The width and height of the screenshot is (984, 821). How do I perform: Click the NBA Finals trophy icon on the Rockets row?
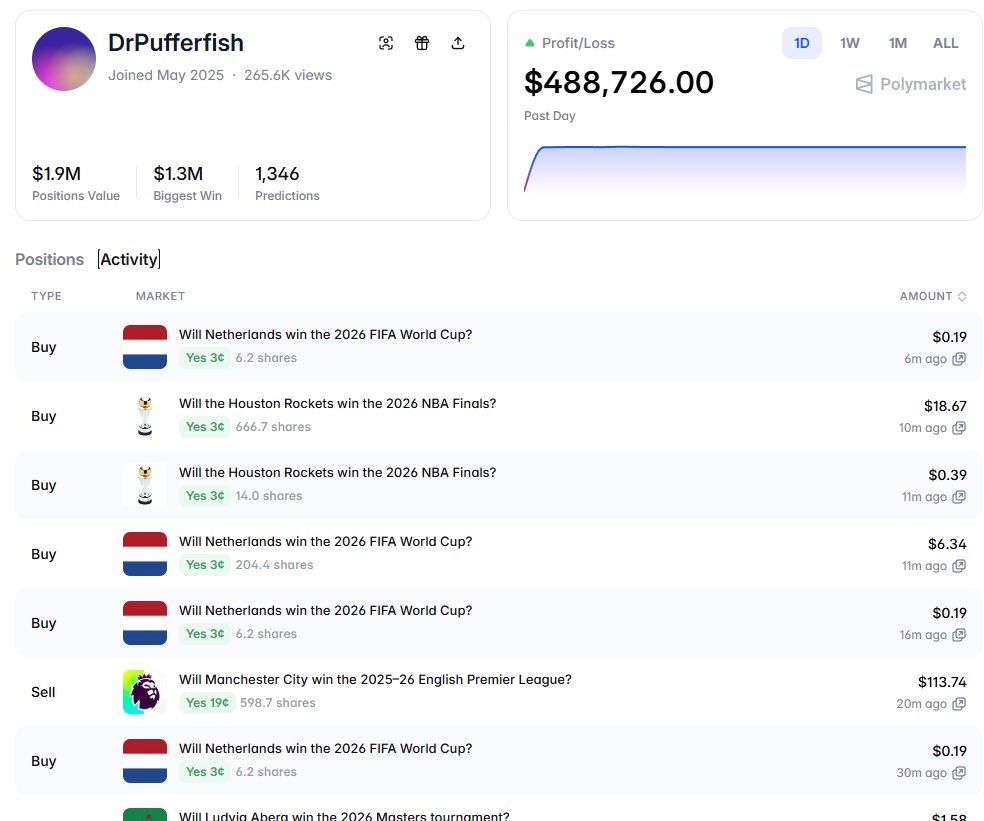[x=144, y=414]
